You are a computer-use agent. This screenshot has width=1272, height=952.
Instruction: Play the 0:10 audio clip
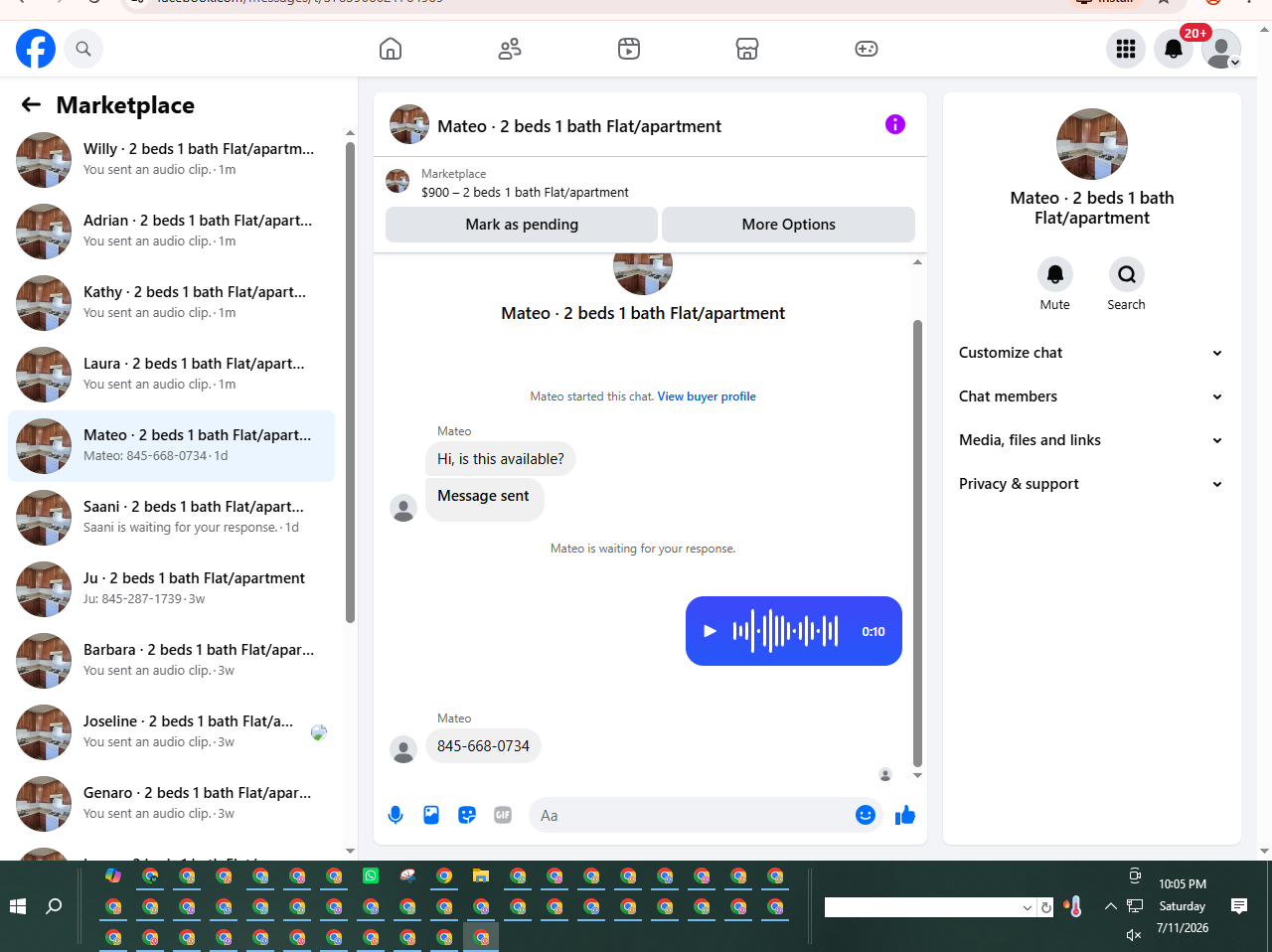click(710, 631)
